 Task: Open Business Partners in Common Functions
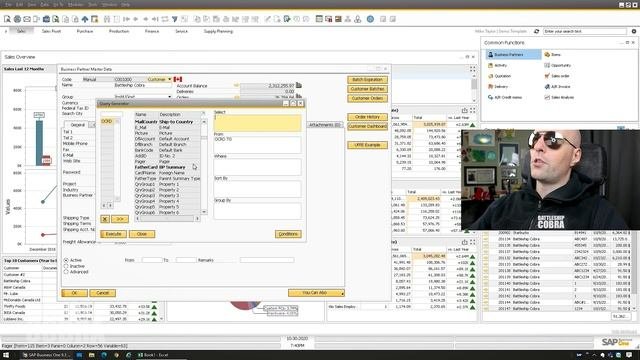click(513, 54)
